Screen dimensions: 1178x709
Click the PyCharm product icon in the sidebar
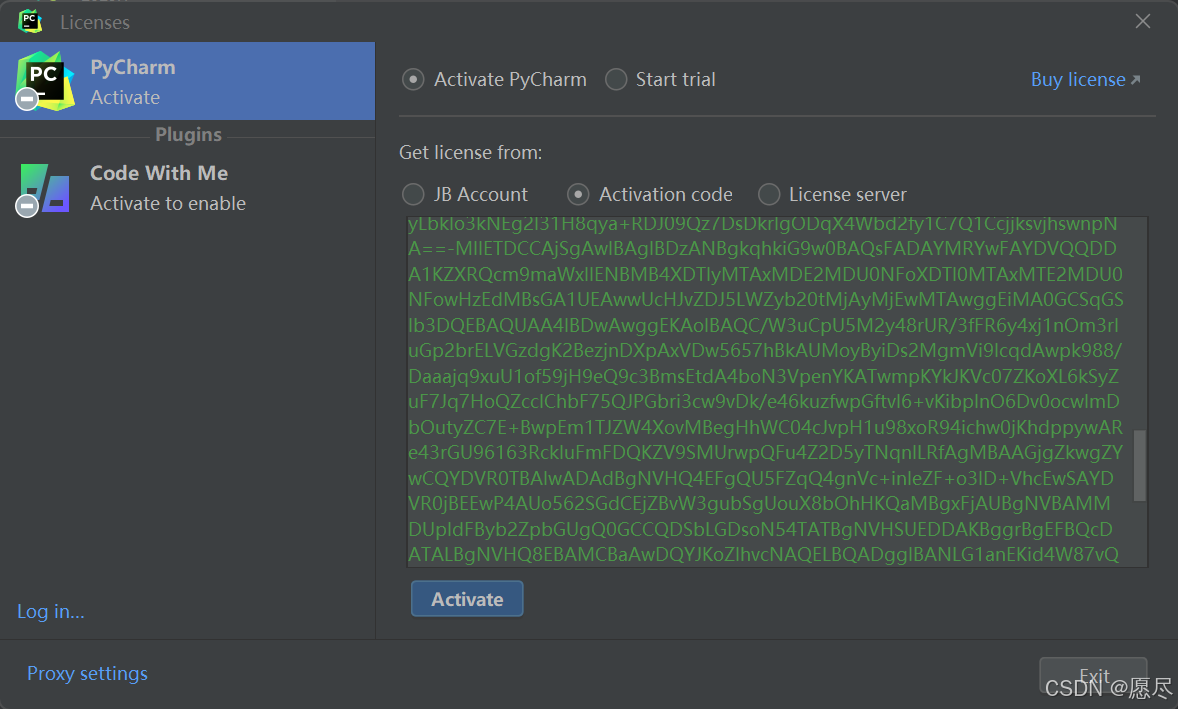45,81
